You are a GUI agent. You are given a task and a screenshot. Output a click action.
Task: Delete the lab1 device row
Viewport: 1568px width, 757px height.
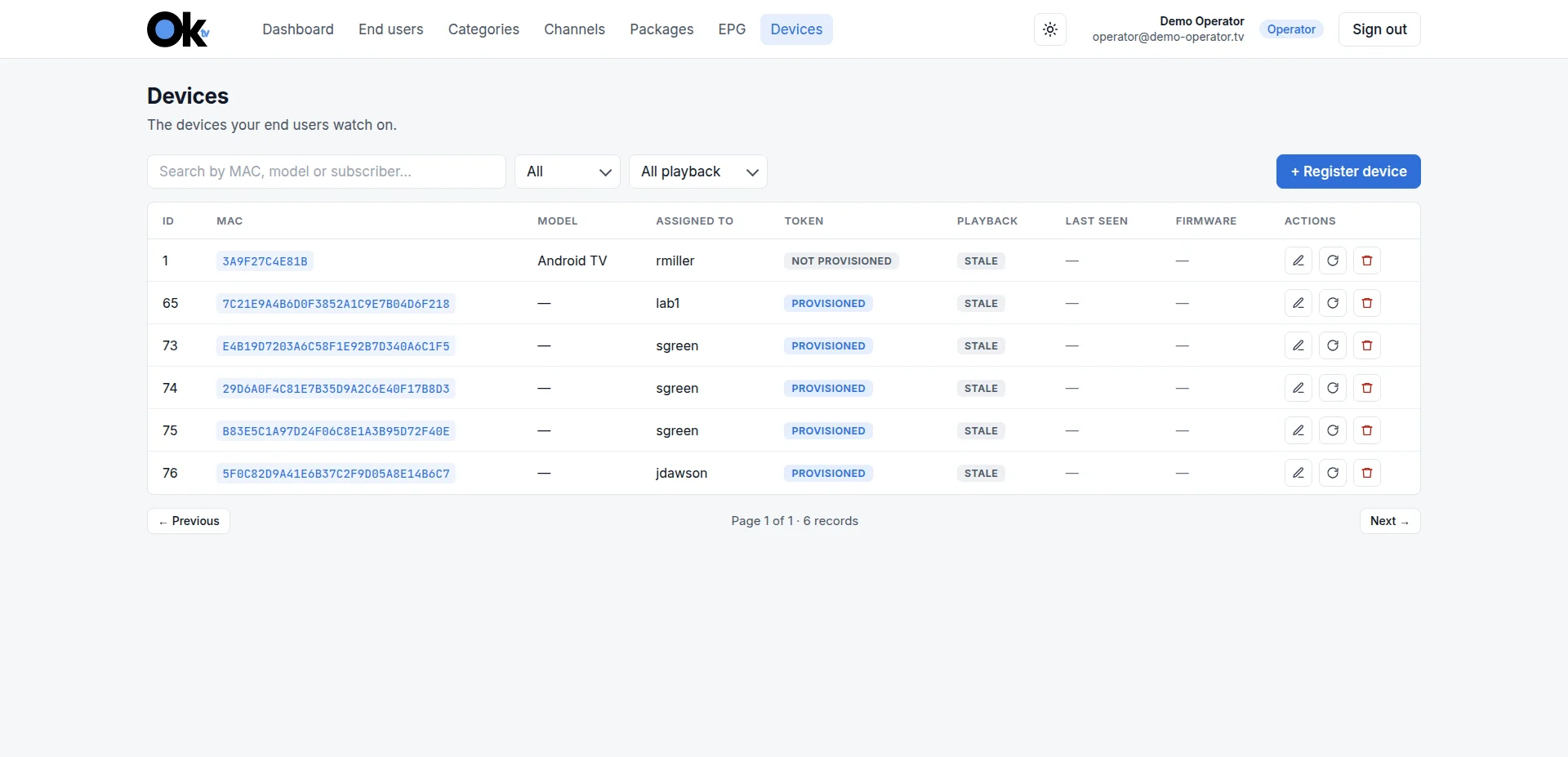coord(1367,303)
